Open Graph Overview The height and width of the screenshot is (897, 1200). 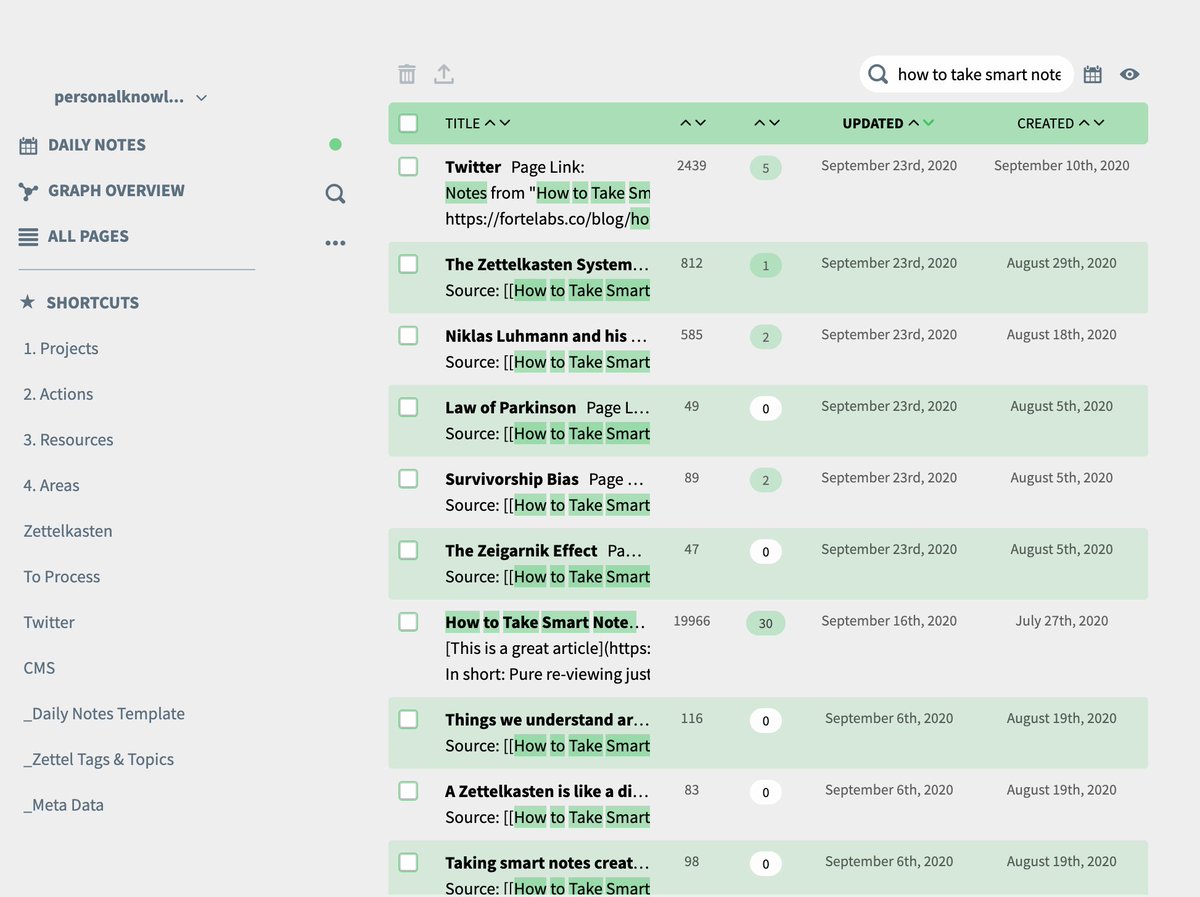[x=116, y=191]
